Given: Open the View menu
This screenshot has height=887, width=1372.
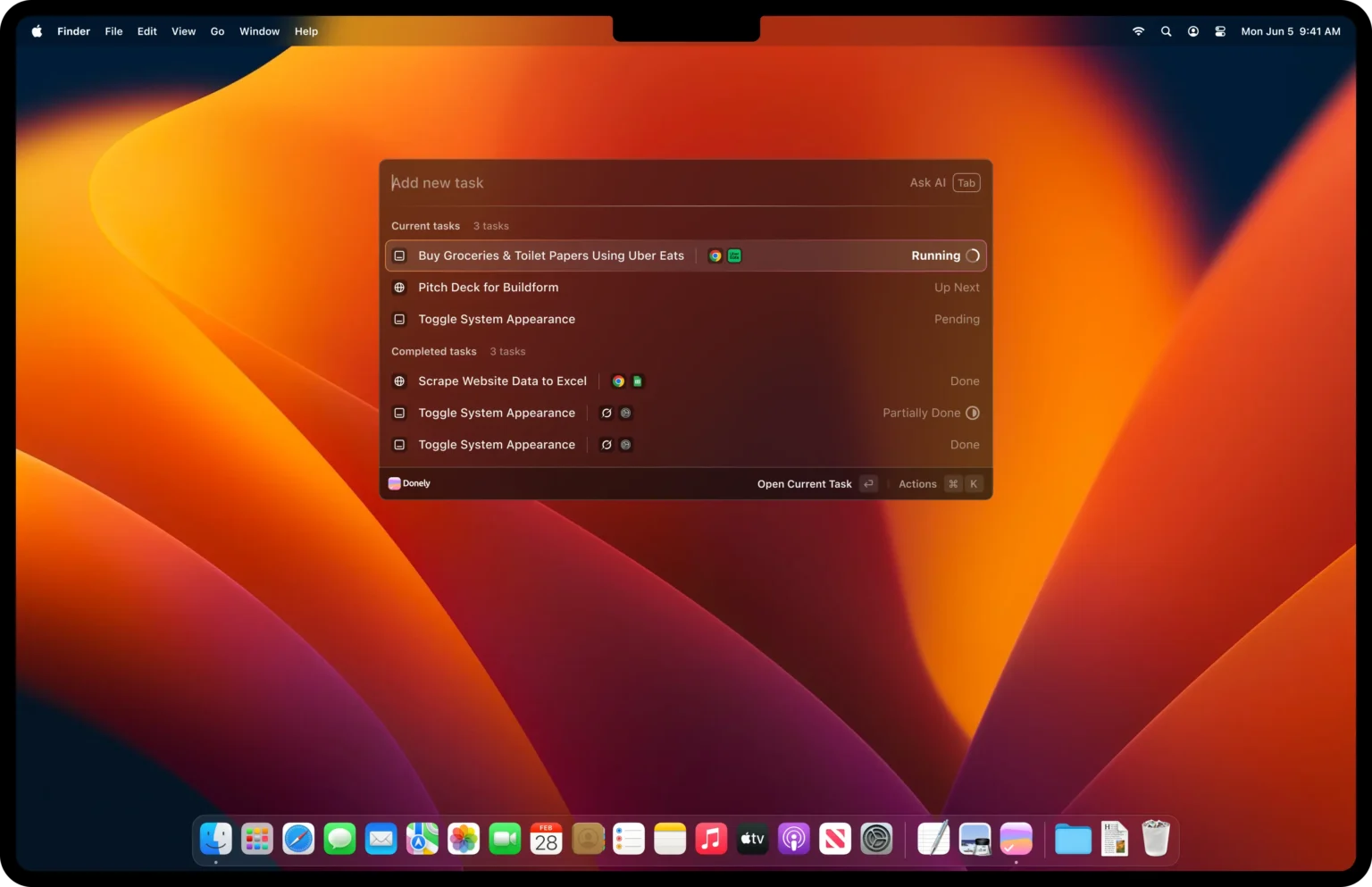Looking at the screenshot, I should point(183,31).
